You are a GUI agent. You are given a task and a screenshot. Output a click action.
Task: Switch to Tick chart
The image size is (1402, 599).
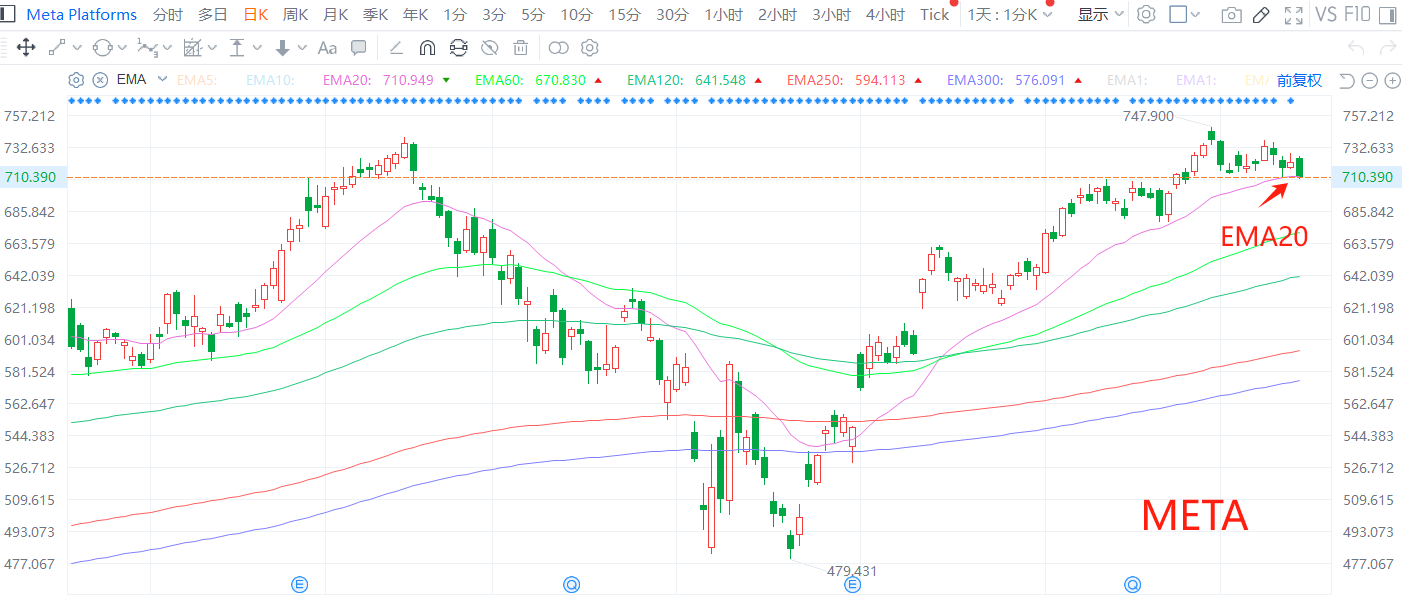pos(935,15)
